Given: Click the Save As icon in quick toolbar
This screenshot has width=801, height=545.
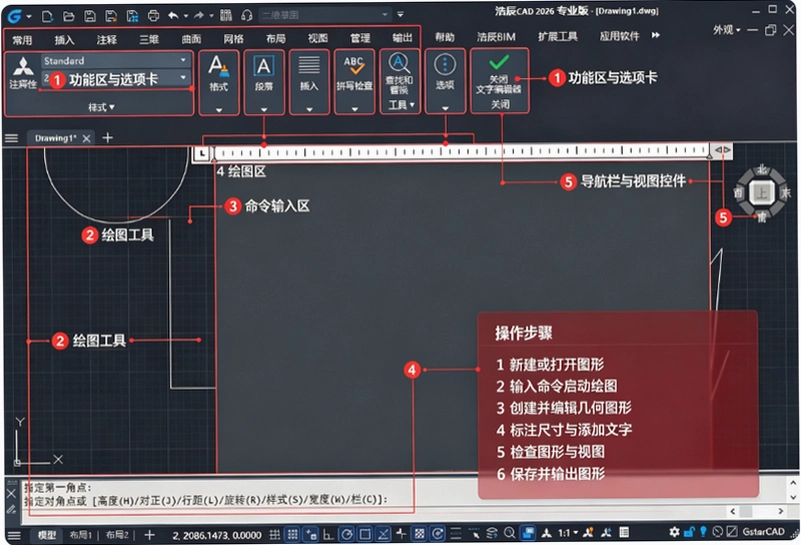Looking at the screenshot, I should 111,16.
